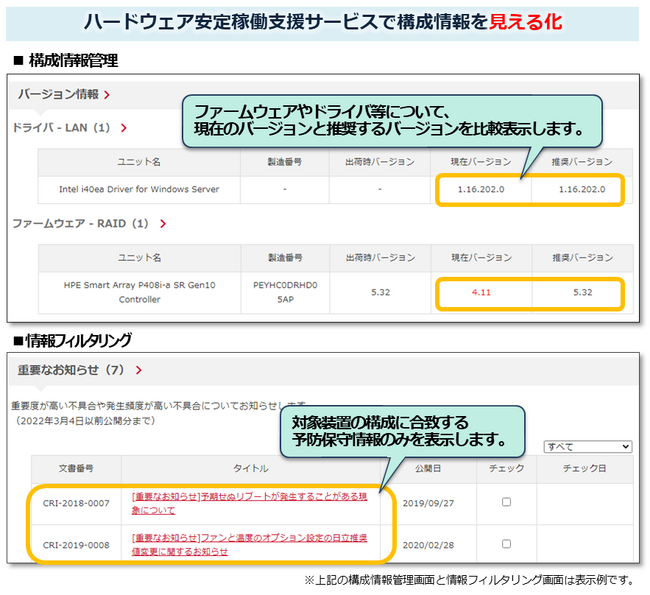
Task: Click the タイトル column header
Action: (251, 468)
